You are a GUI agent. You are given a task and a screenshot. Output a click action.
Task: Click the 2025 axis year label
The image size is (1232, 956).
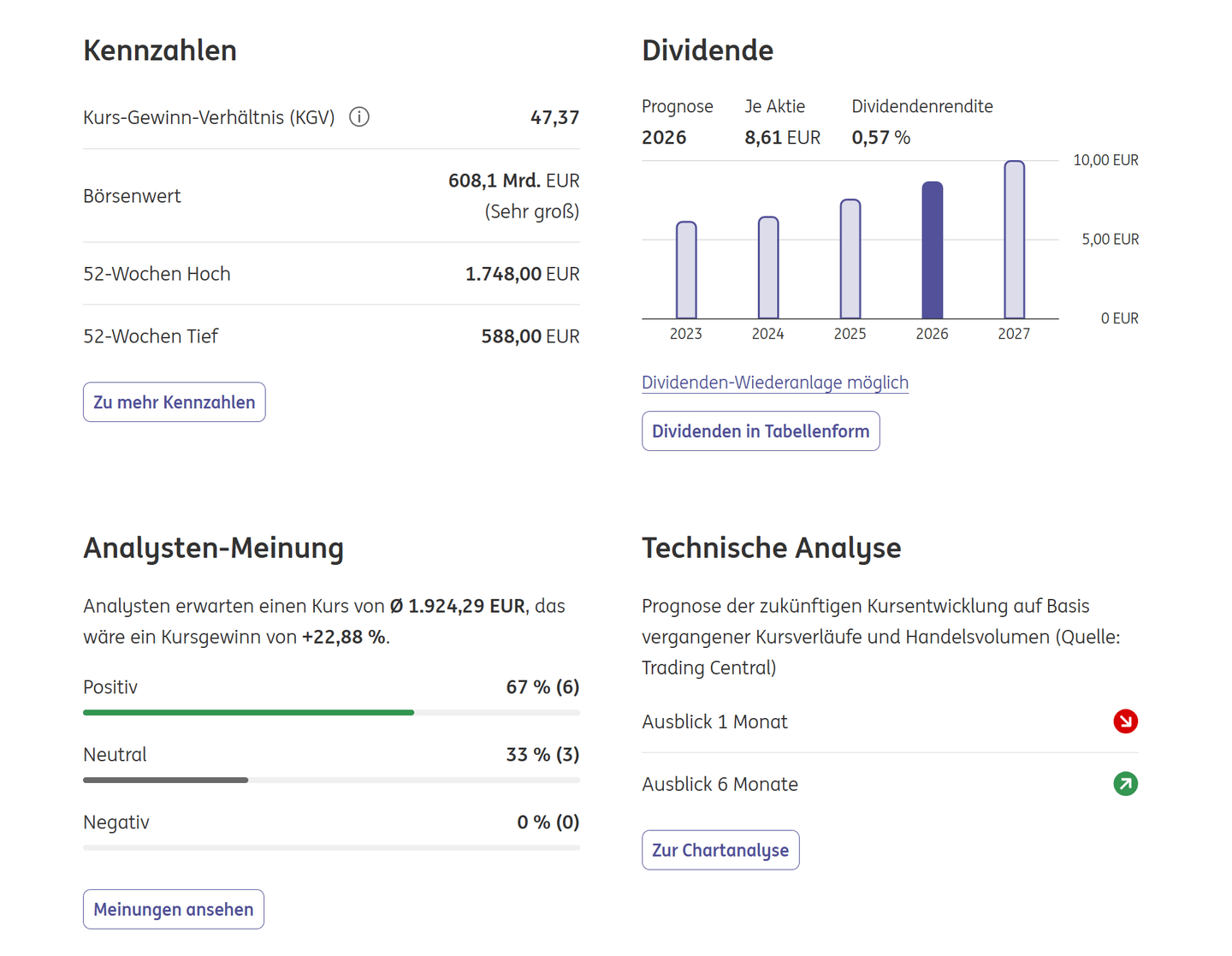point(850,334)
